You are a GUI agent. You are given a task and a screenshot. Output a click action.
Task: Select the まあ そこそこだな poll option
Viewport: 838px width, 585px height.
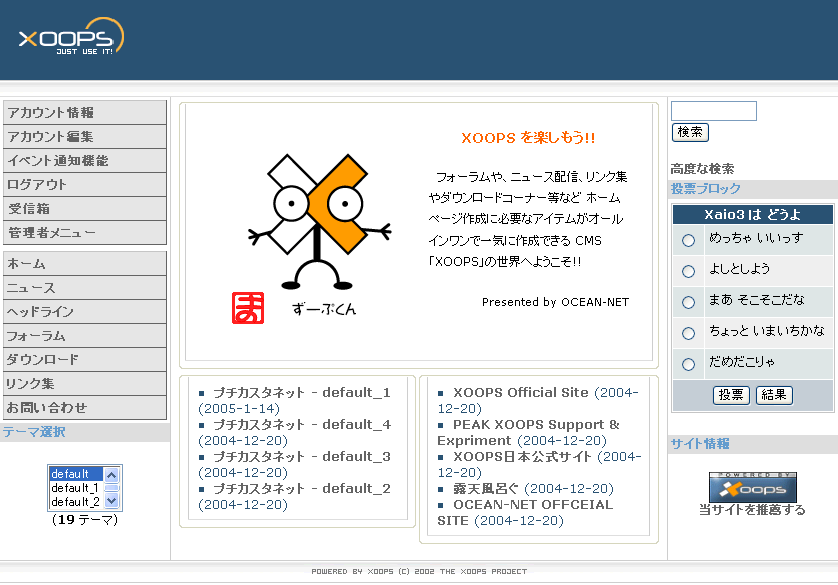click(x=688, y=301)
